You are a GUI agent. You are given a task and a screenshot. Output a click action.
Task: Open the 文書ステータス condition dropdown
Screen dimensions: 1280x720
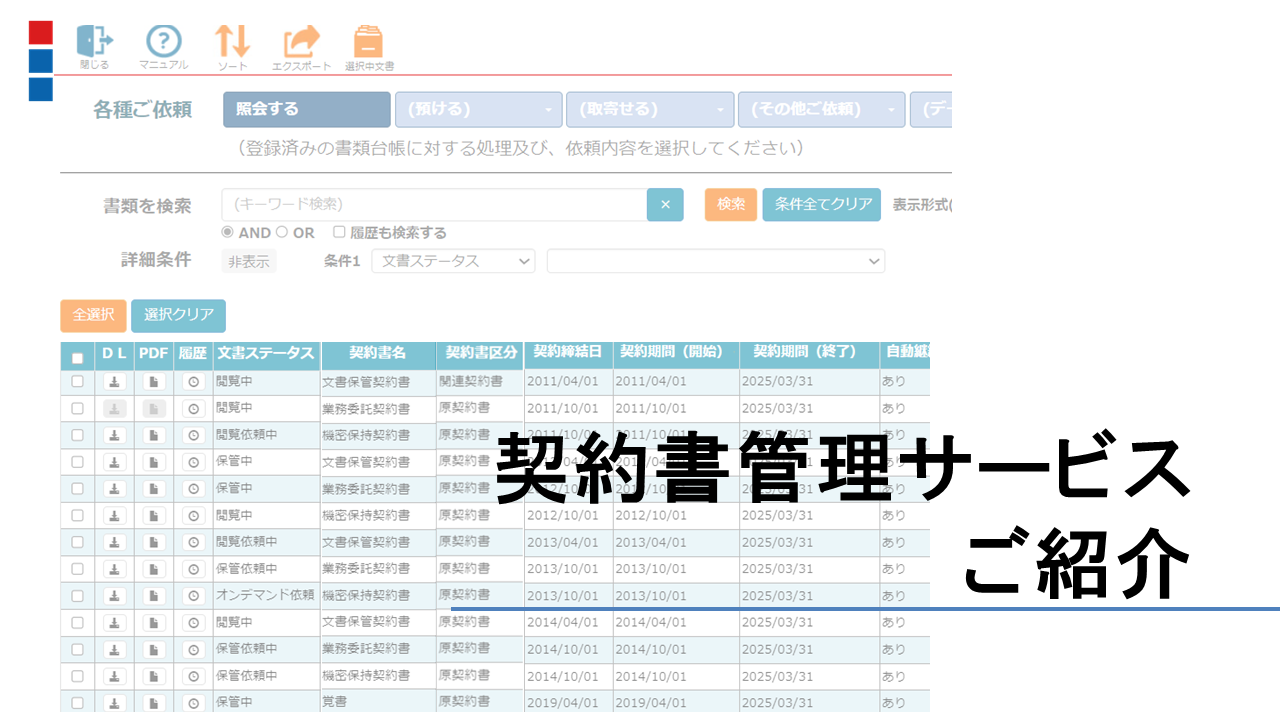[x=453, y=261]
